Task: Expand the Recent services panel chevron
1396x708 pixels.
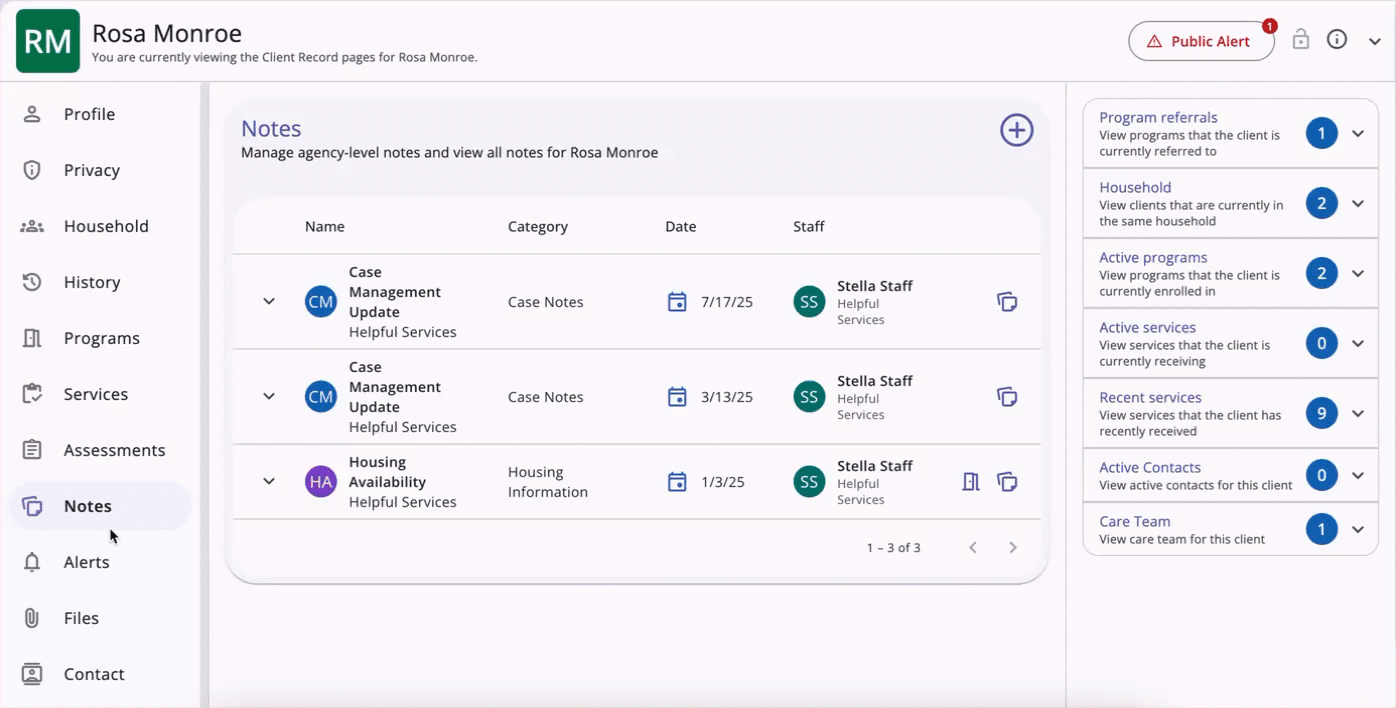Action: pos(1358,413)
